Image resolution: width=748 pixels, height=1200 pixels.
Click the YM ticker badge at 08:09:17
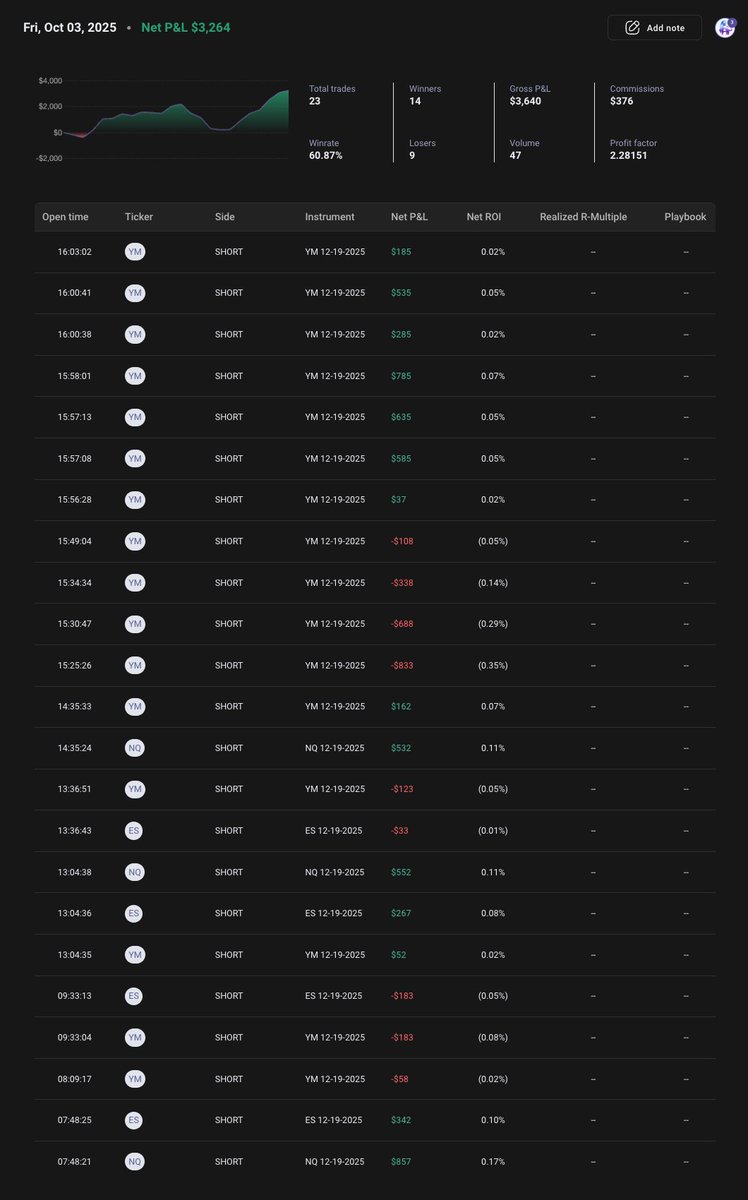[135, 1079]
